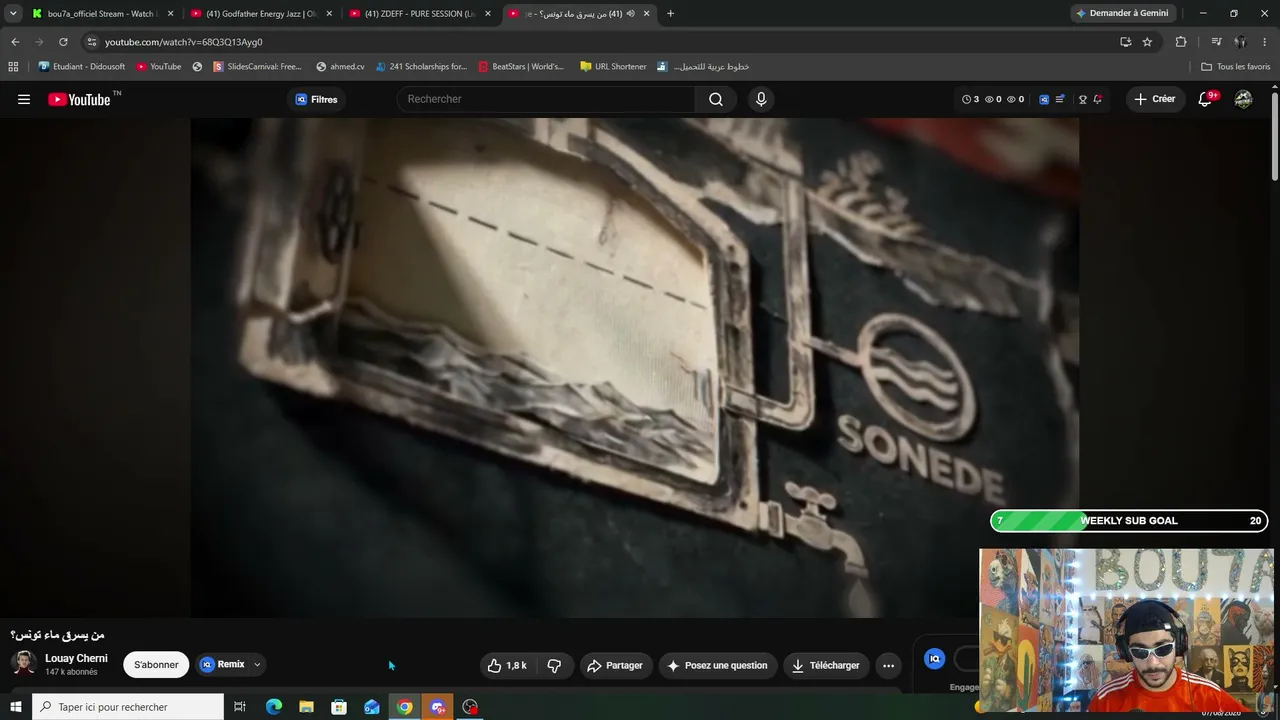Open Outlook from the taskbar
Viewport: 1280px width, 720px height.
372,707
